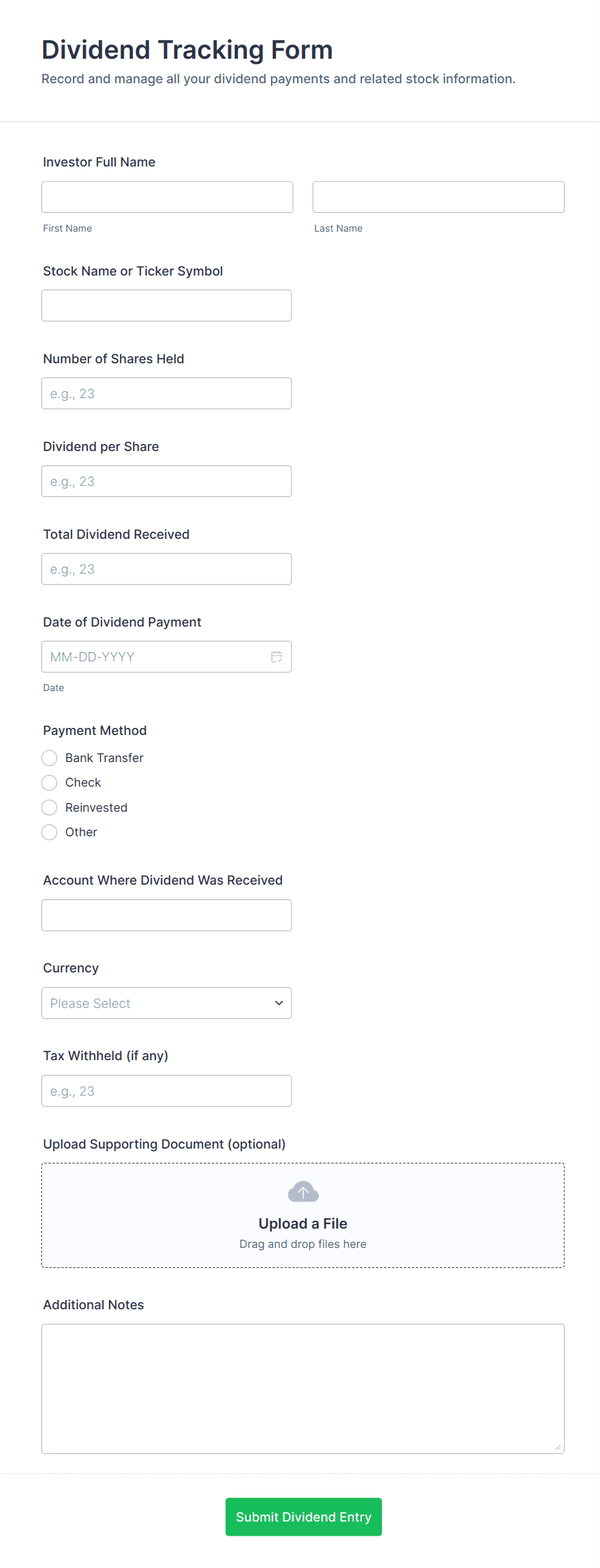Viewport: 600px width, 1568px height.
Task: Select Bank Transfer payment method
Action: tap(50, 758)
